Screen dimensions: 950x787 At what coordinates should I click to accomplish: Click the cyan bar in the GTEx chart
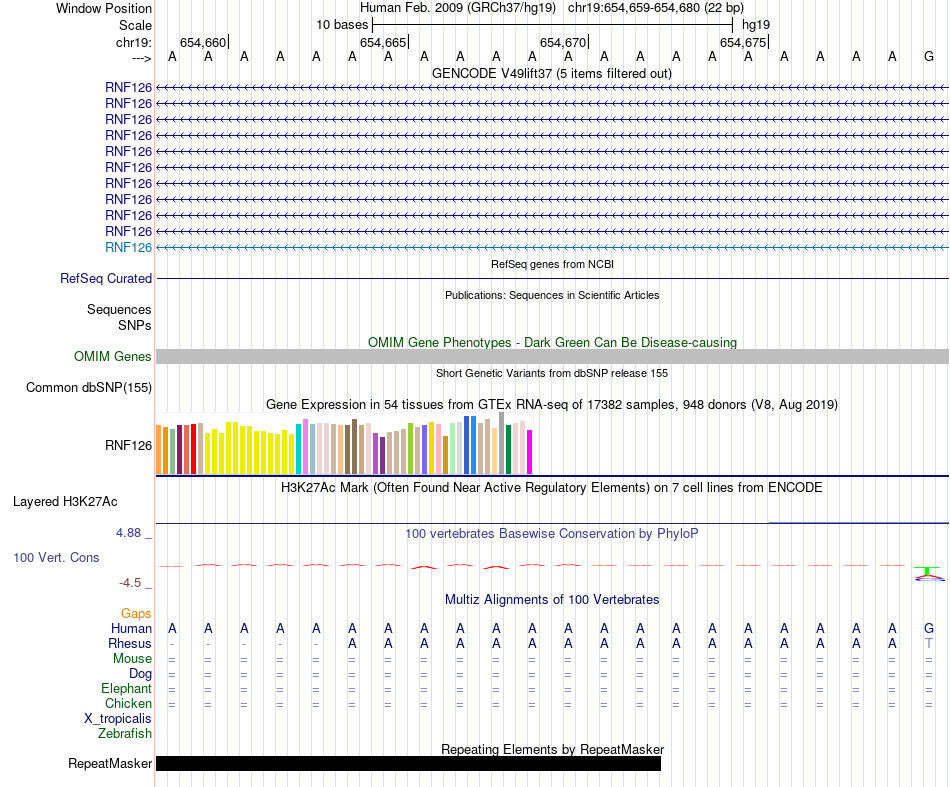[299, 449]
